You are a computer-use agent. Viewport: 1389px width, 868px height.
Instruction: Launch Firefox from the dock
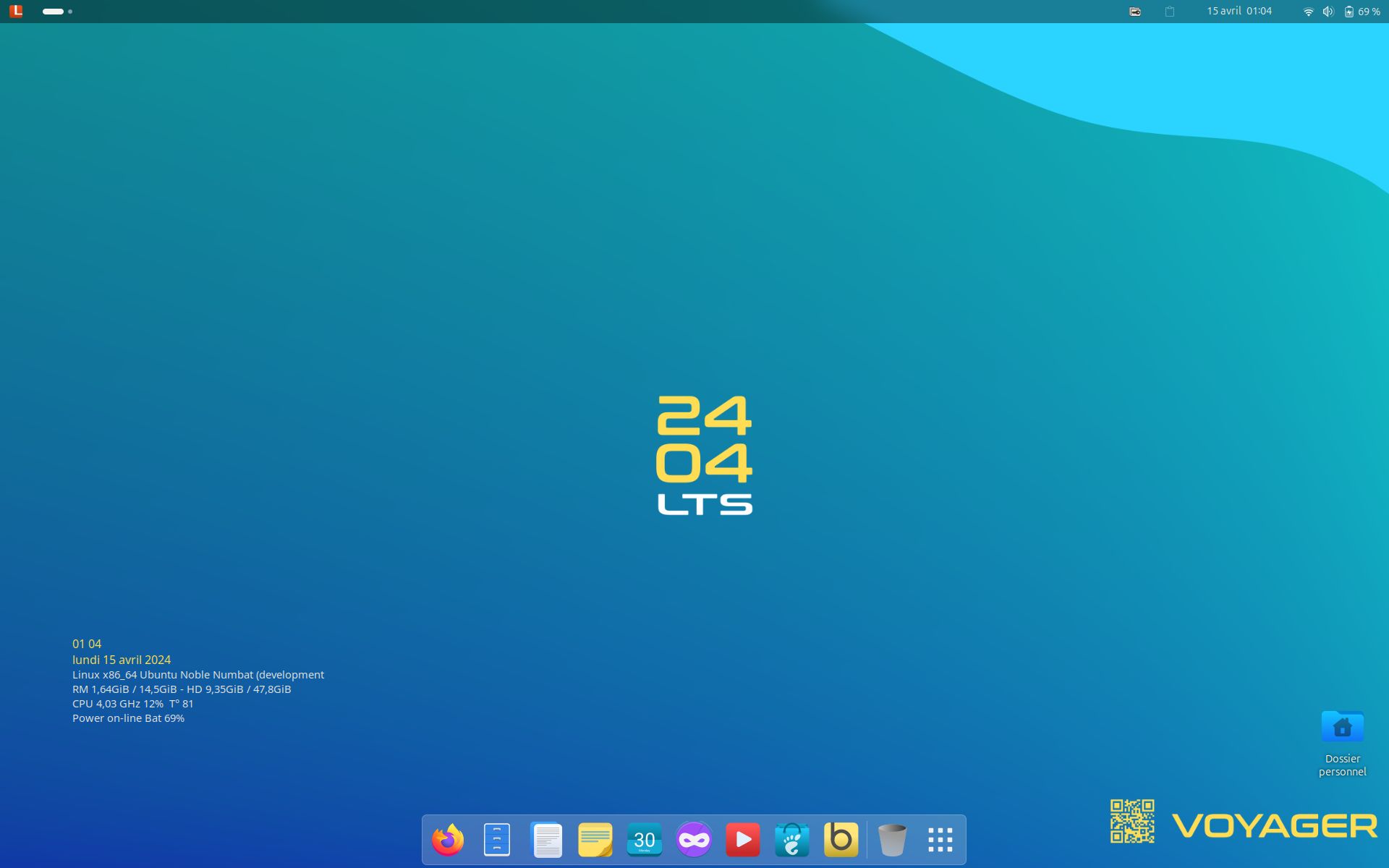point(448,840)
